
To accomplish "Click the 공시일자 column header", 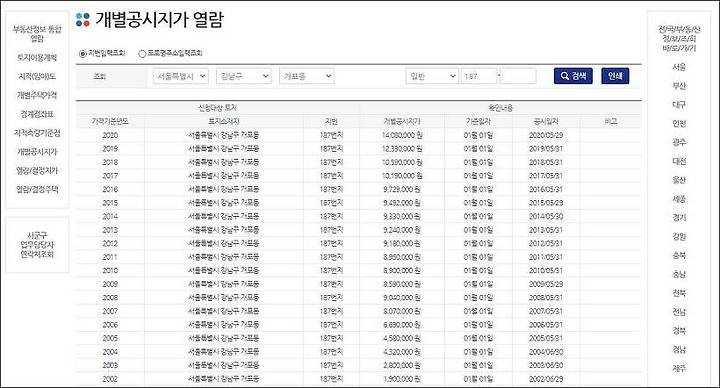I will tap(546, 122).
